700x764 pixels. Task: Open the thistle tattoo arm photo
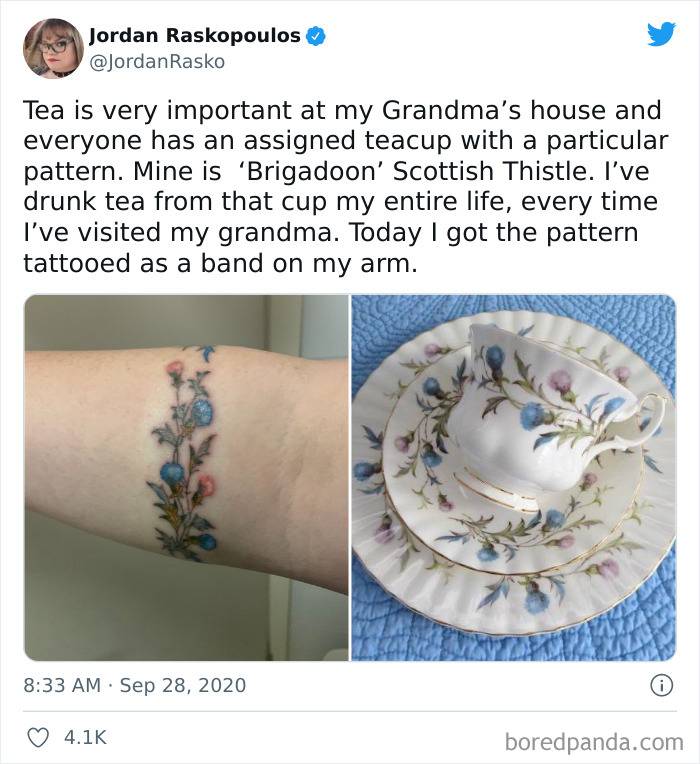186,478
